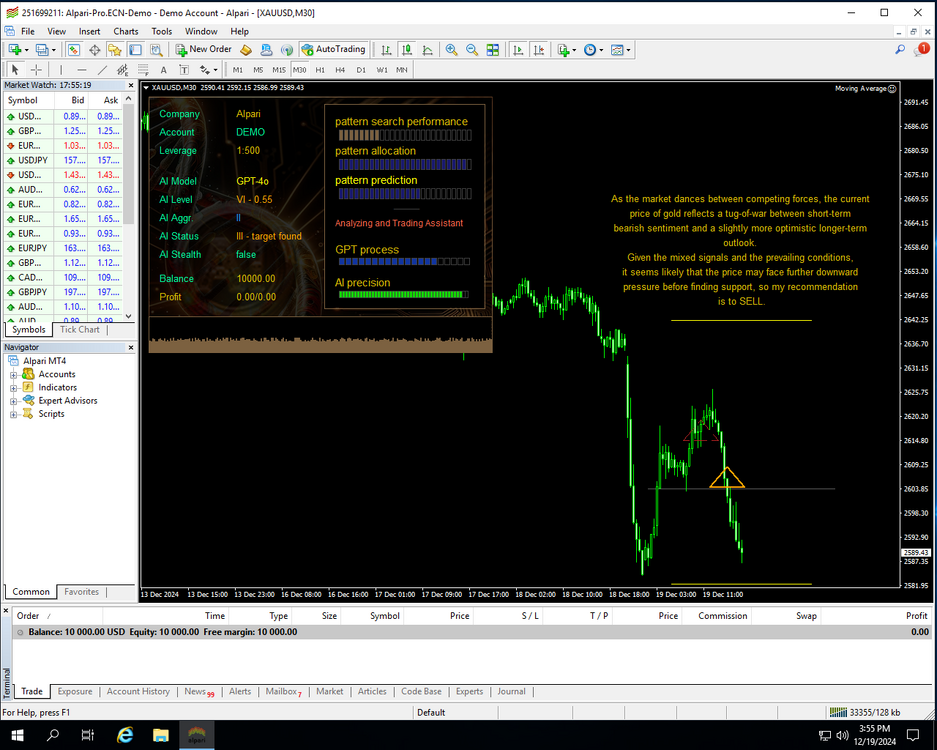Zoom out on the chart
The width and height of the screenshot is (937, 750).
pyautogui.click(x=472, y=50)
